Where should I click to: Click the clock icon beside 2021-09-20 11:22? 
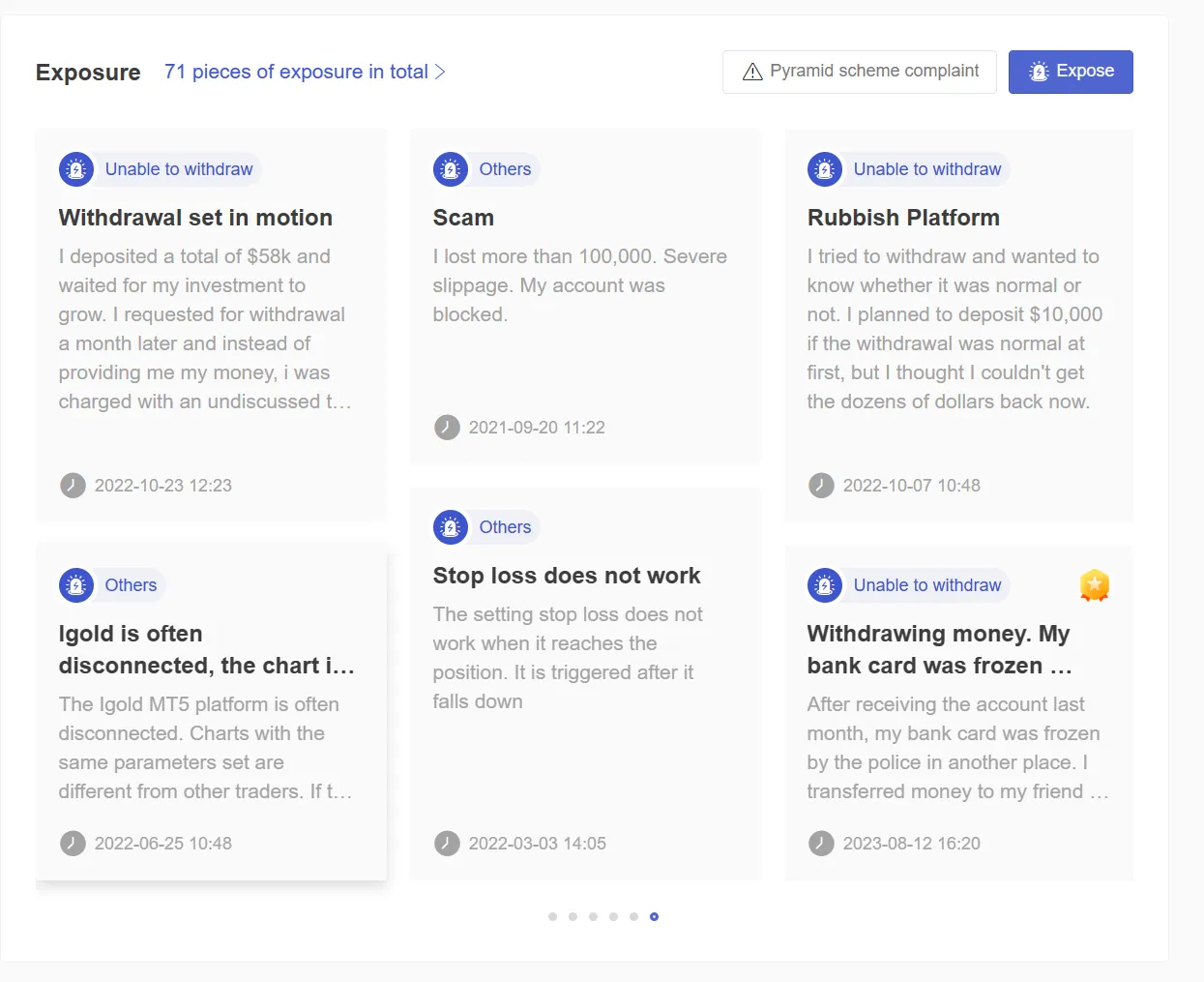447,428
